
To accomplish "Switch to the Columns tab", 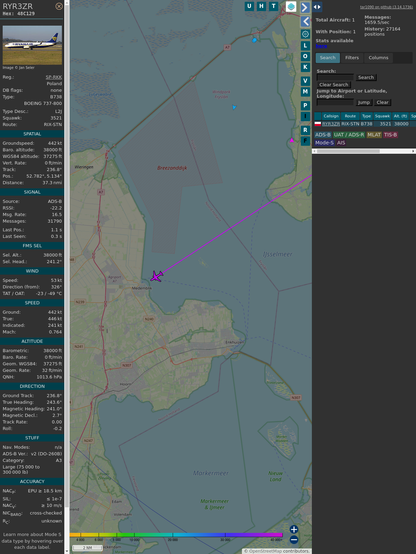I will tap(378, 58).
